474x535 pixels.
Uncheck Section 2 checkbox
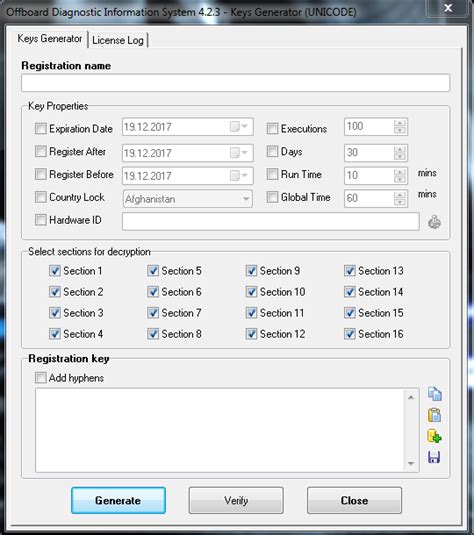click(55, 292)
